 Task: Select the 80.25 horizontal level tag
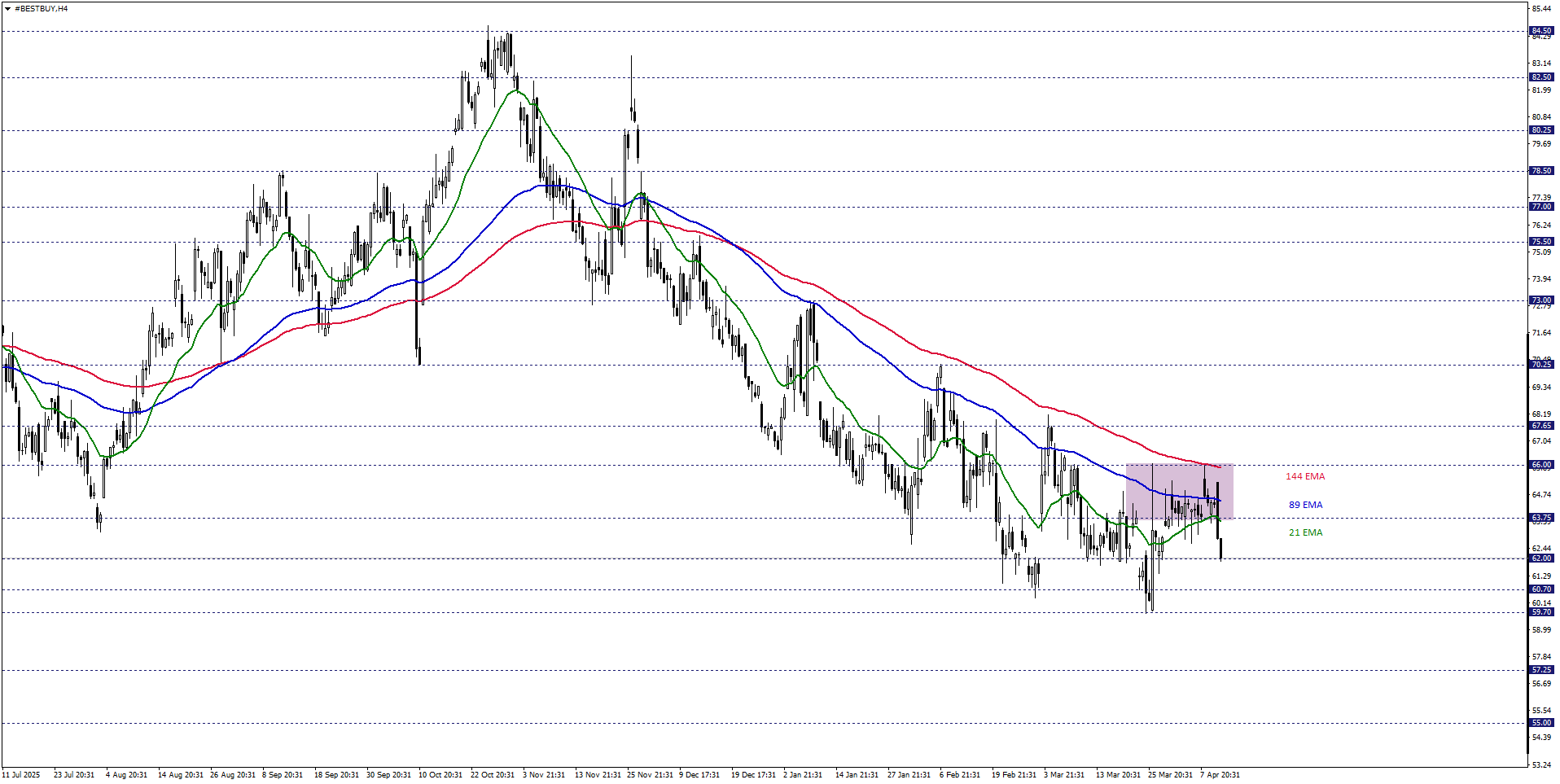click(1540, 130)
